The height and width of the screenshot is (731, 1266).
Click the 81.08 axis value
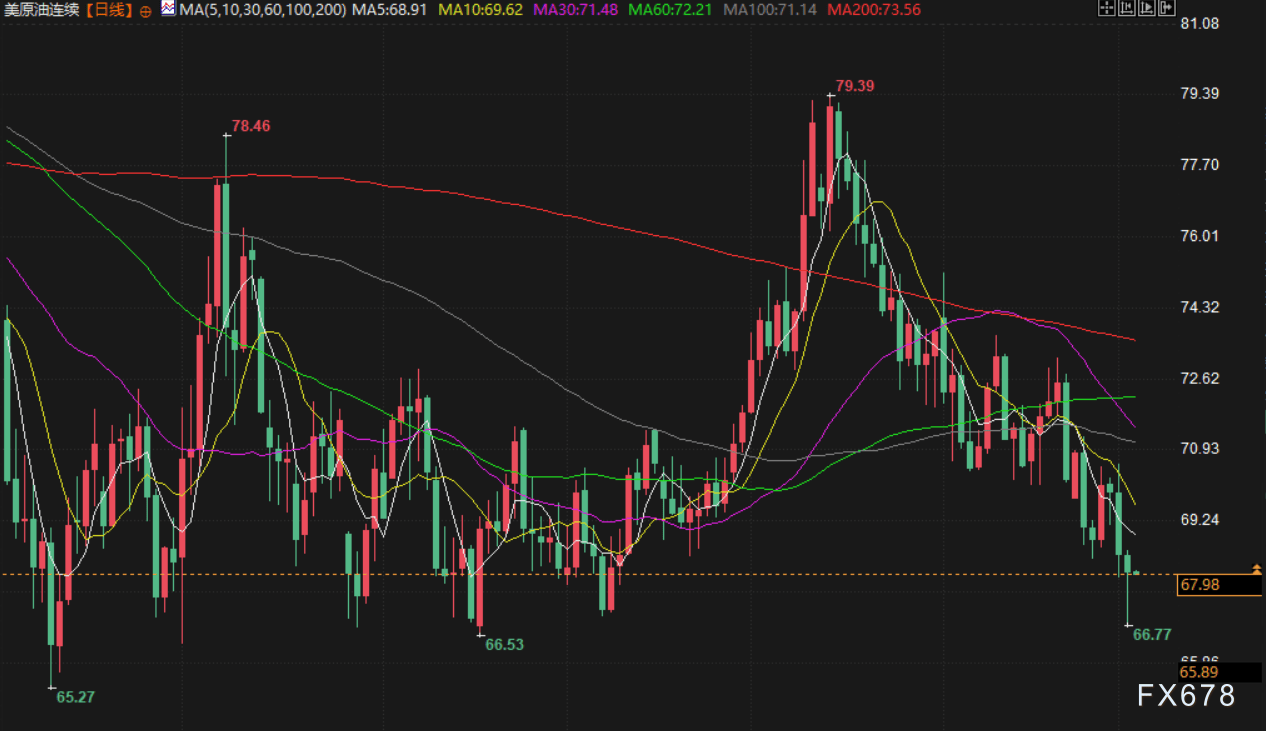click(1200, 23)
